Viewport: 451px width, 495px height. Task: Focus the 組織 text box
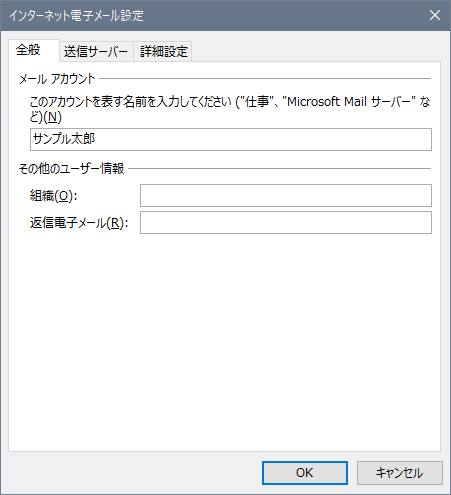tap(286, 195)
